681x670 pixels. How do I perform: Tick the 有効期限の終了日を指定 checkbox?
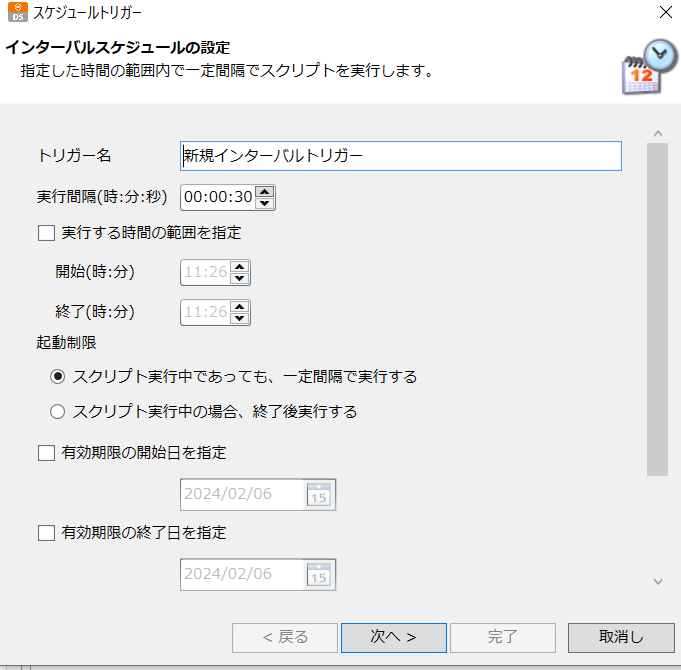(x=46, y=532)
